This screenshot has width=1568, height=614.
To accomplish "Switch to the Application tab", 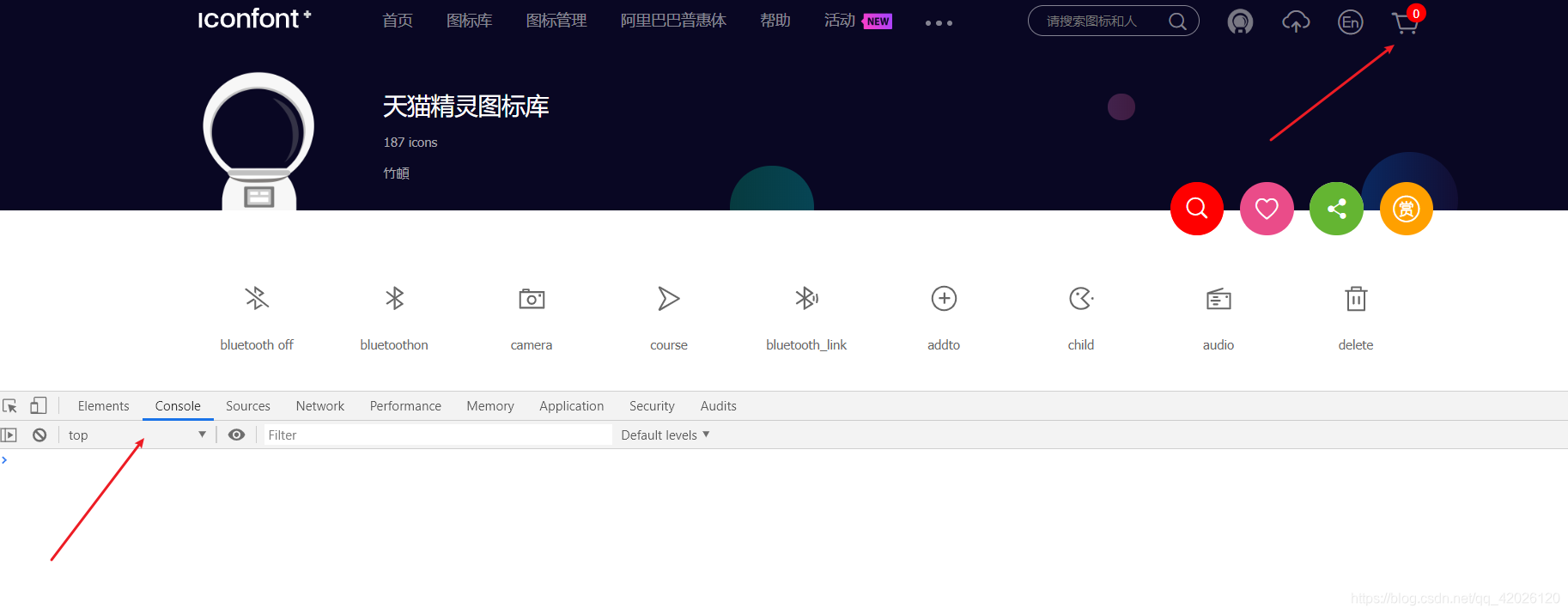I will [x=572, y=406].
